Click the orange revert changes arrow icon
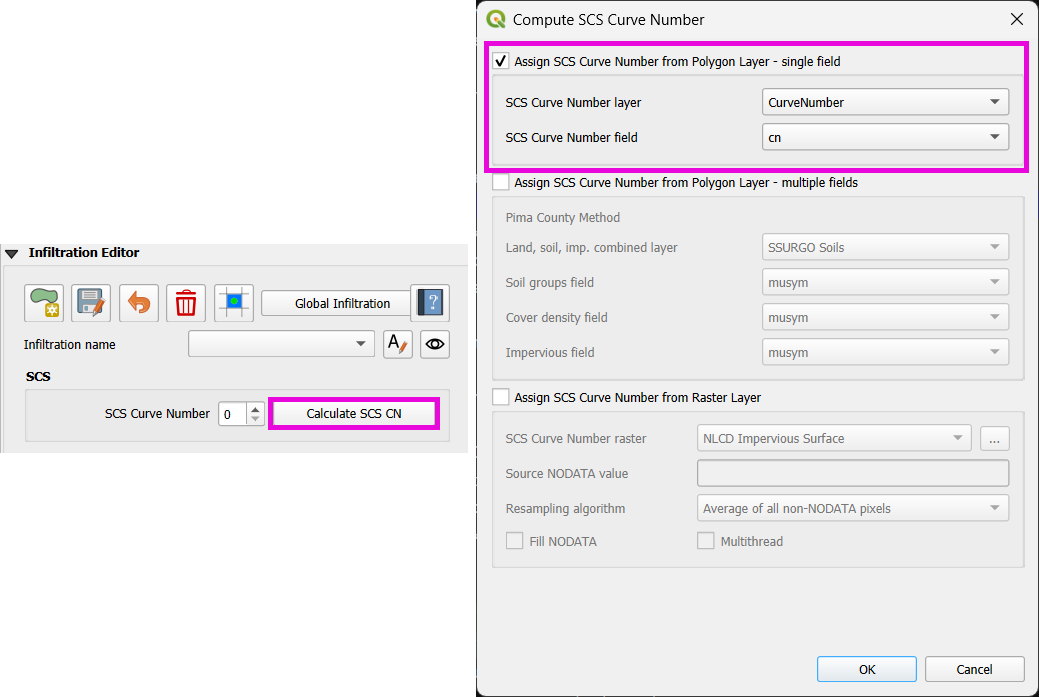Screen dimensions: 1039x697 139,302
